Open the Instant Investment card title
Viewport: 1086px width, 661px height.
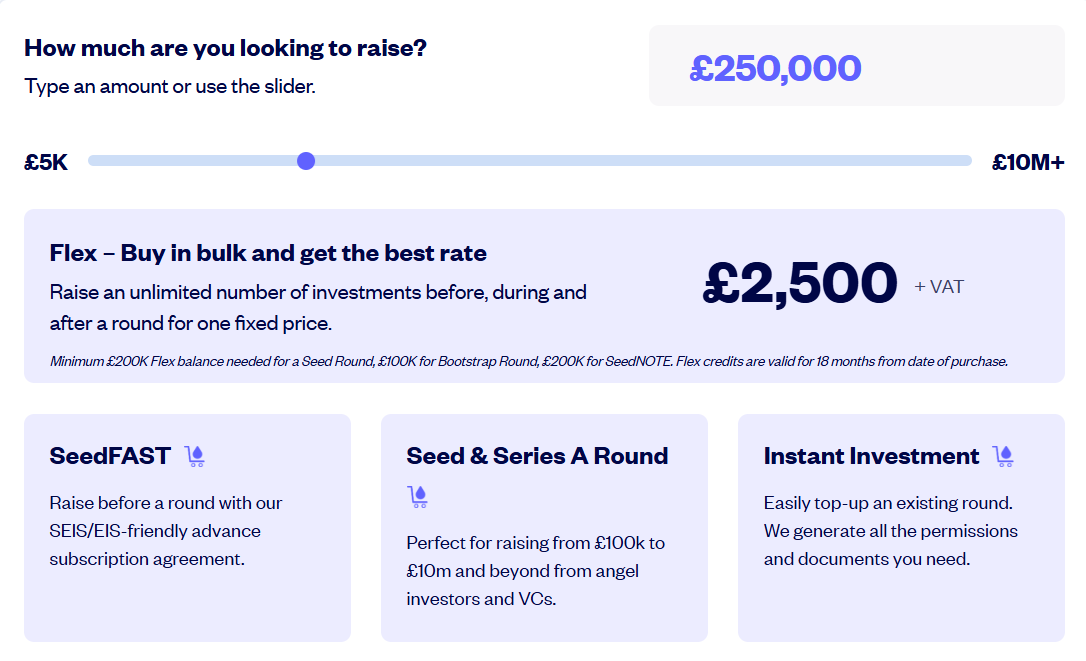click(x=871, y=456)
